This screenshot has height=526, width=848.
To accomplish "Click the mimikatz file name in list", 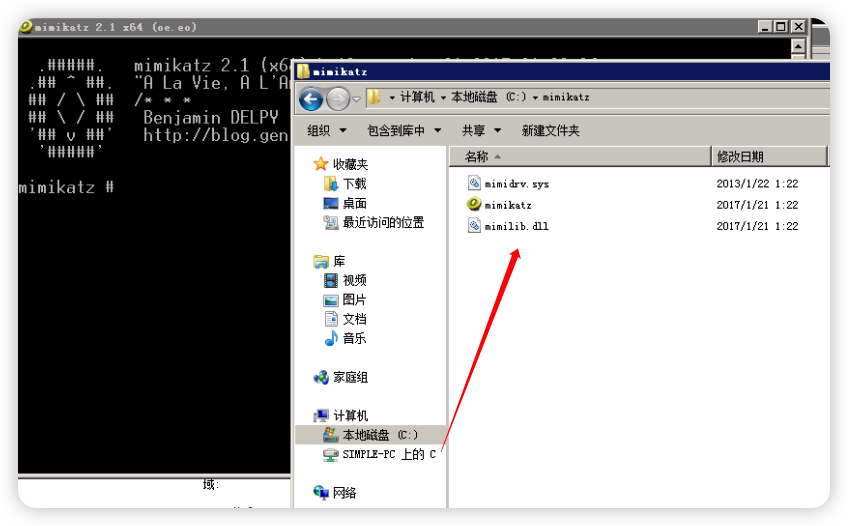I will click(x=508, y=205).
